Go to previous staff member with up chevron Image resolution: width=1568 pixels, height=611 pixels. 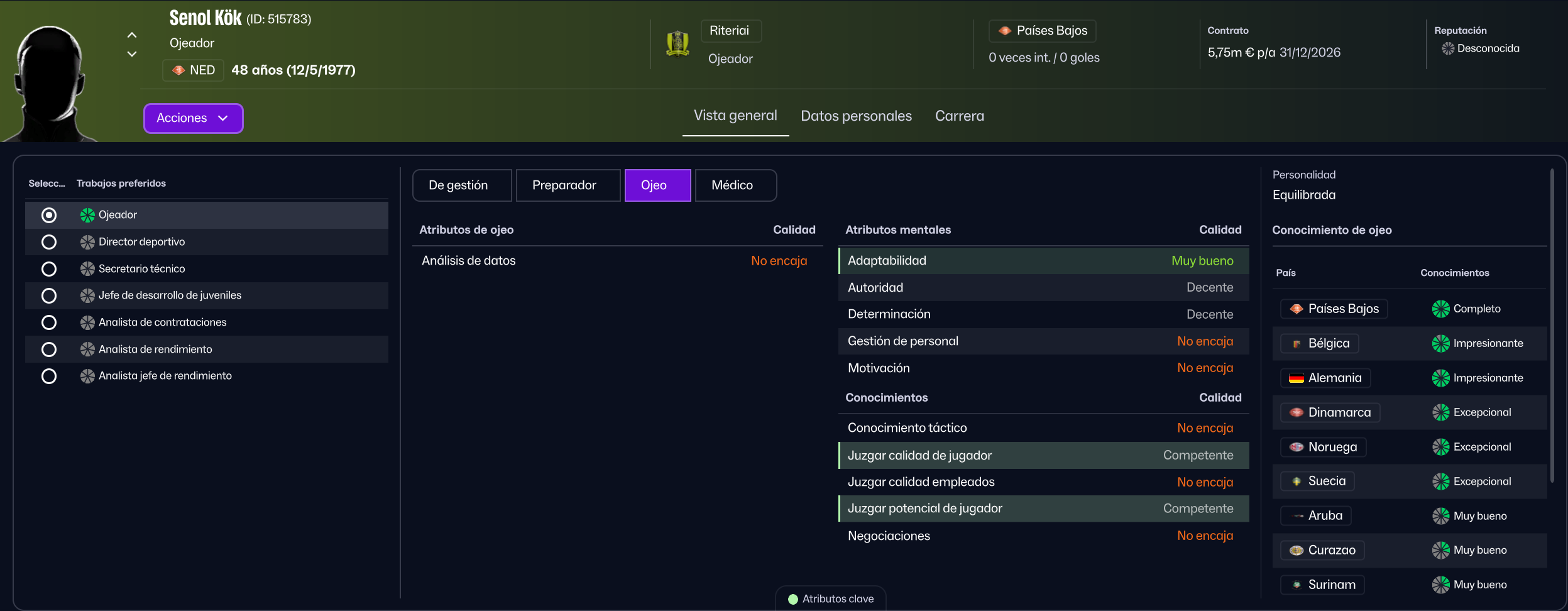pos(132,35)
